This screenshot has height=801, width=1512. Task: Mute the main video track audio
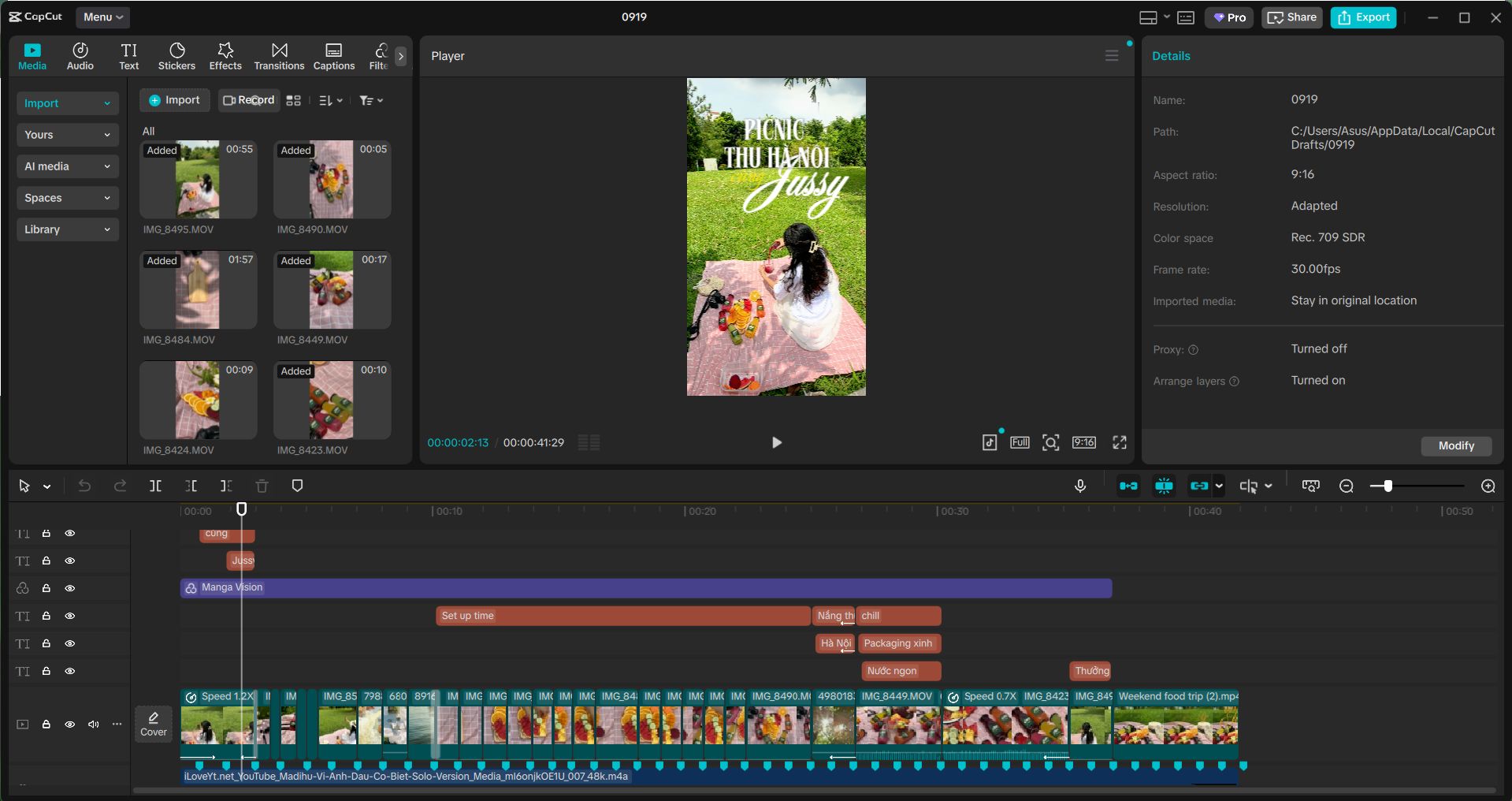point(94,724)
